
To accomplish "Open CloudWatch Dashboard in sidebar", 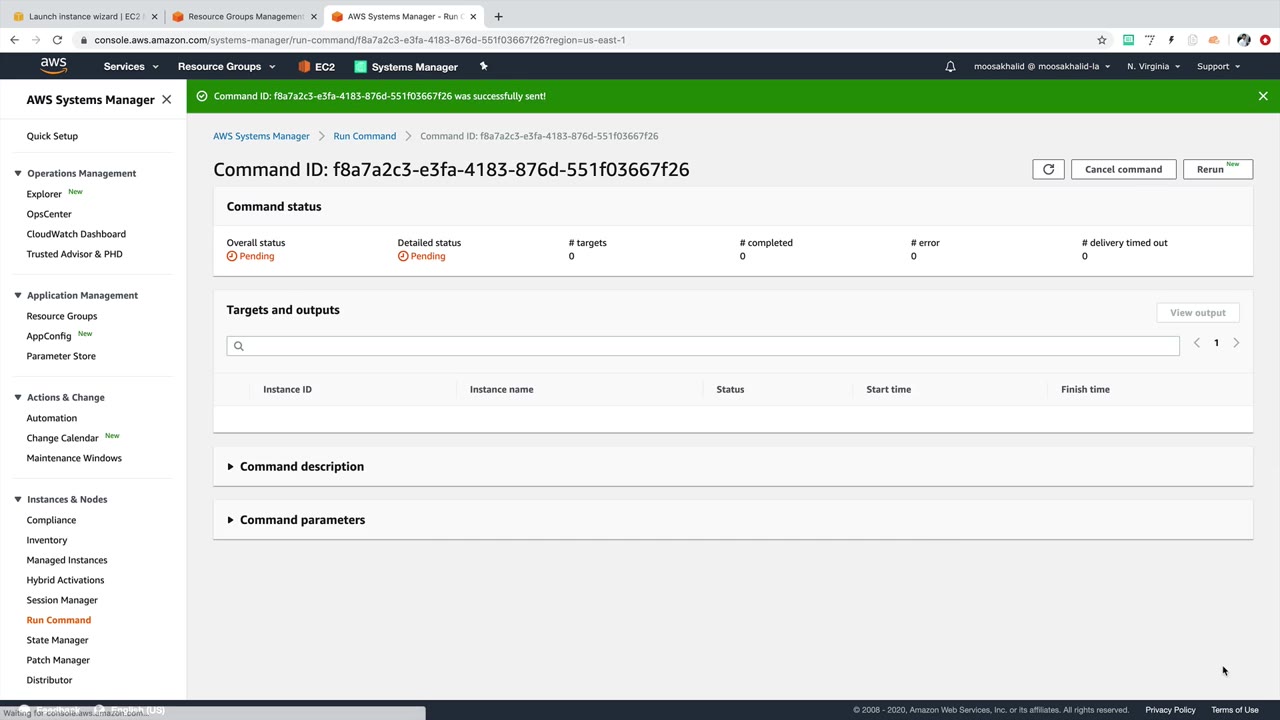I will 76,234.
